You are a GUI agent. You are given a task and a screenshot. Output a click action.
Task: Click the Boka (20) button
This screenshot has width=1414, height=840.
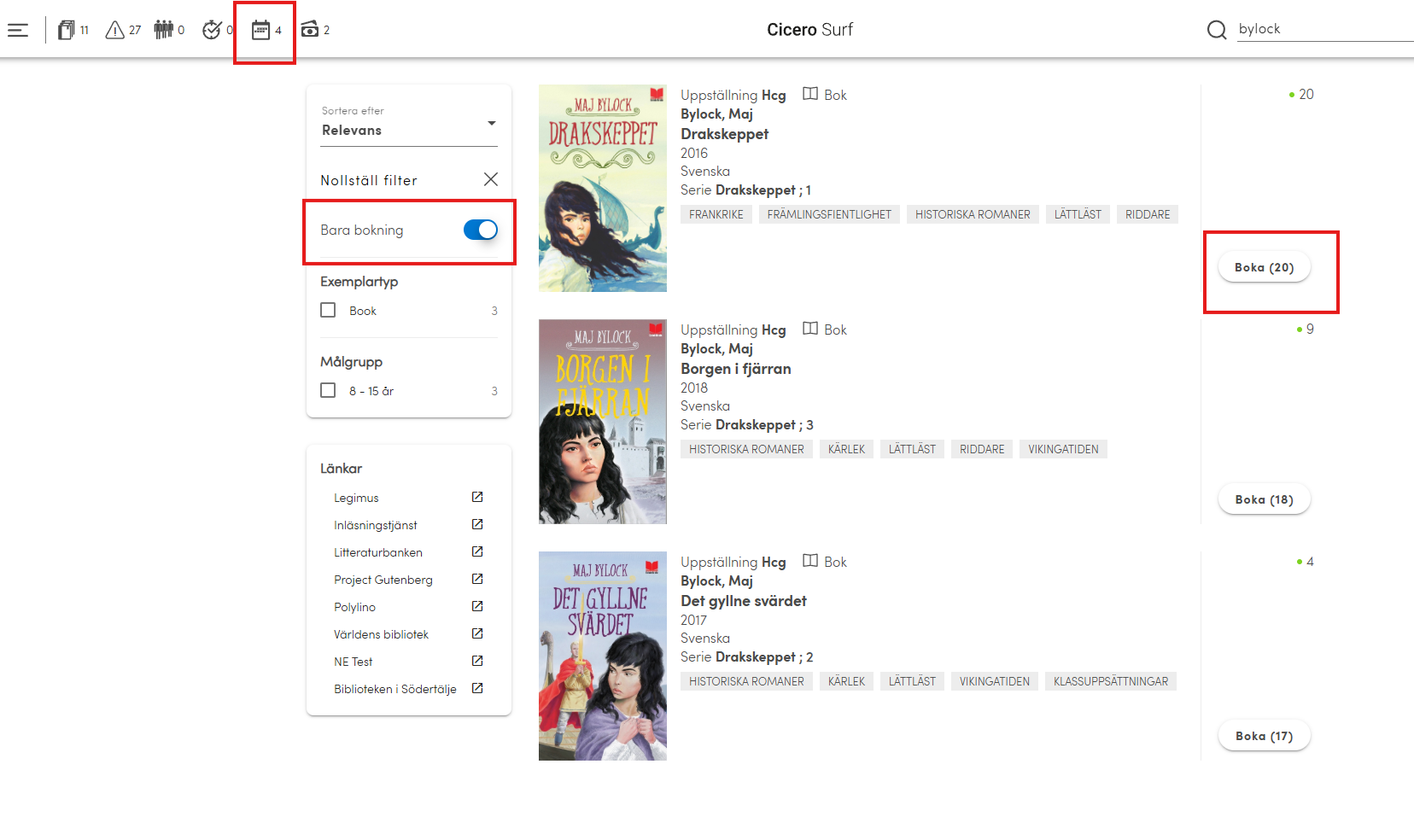pyautogui.click(x=1265, y=267)
